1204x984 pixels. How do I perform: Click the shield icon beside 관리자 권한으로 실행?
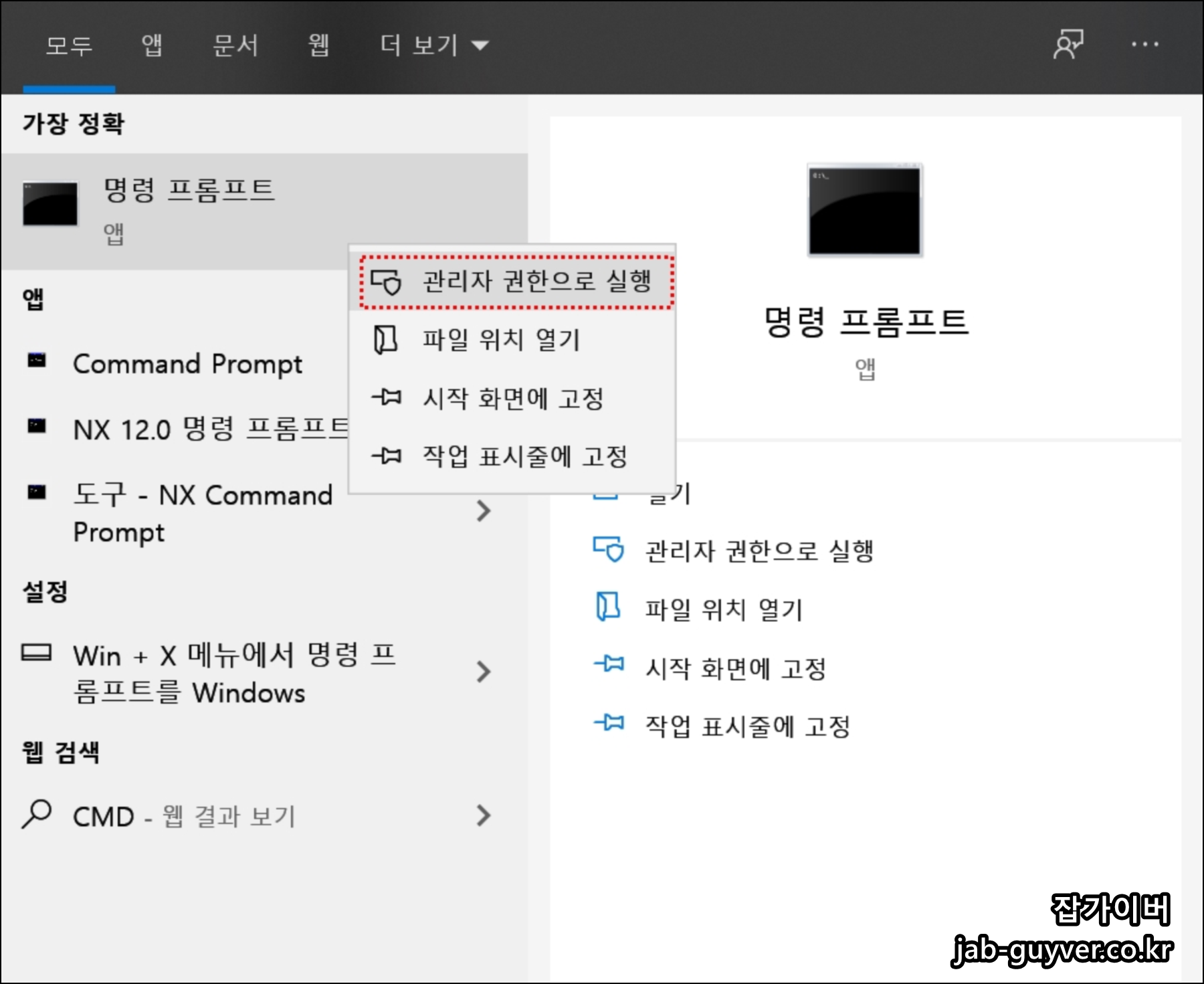click(x=385, y=282)
